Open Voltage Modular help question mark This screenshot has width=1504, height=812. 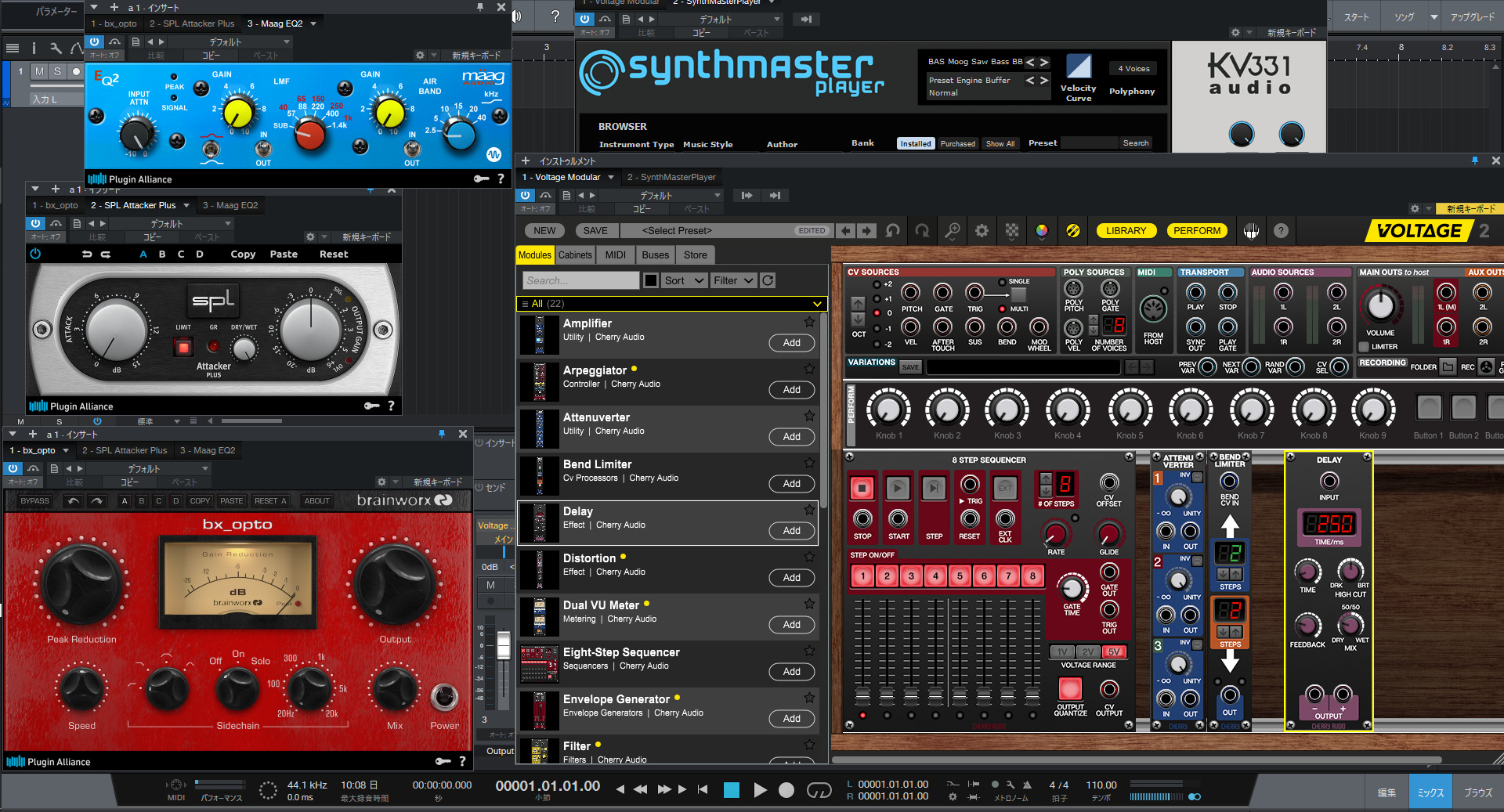[1281, 231]
